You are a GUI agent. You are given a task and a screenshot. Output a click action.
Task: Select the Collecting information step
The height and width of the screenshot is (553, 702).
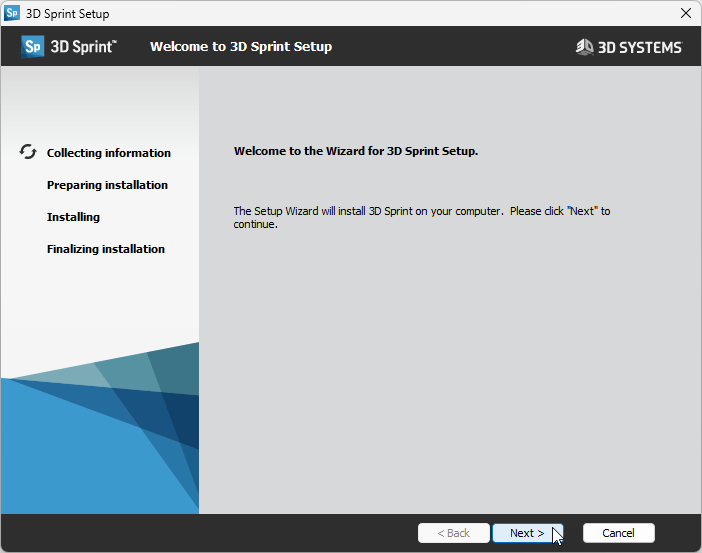pos(108,153)
